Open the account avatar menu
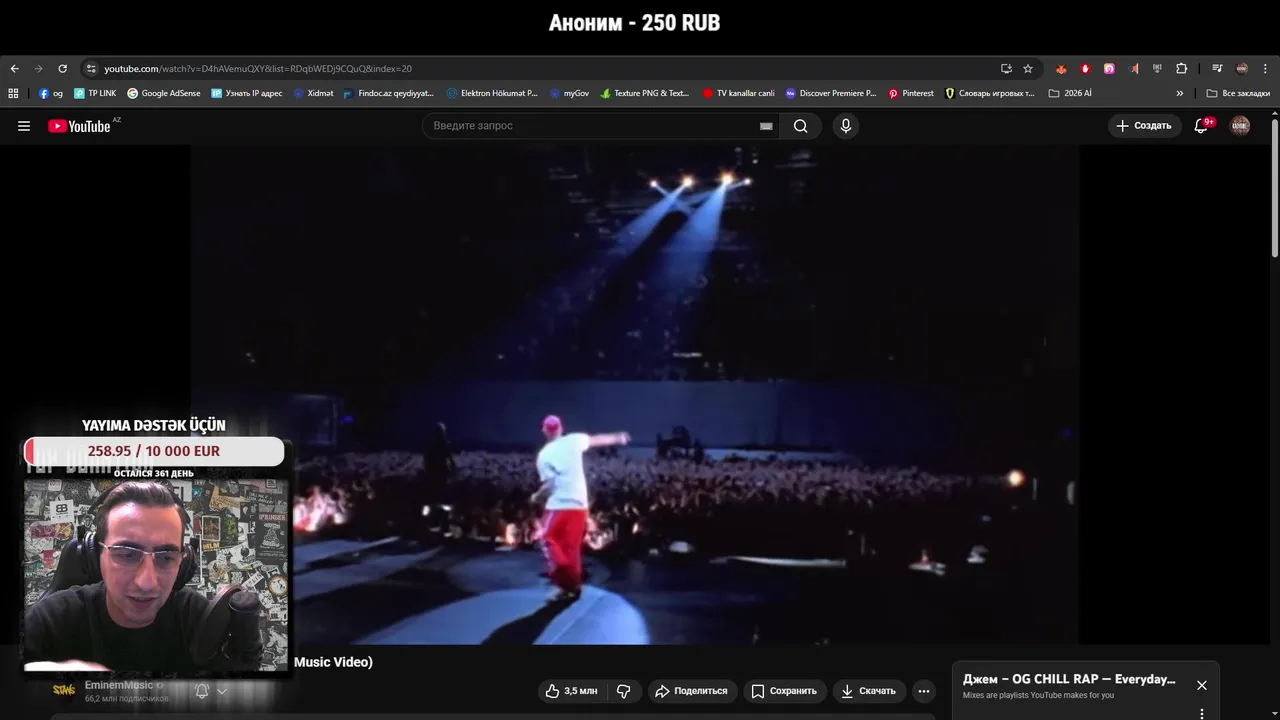Image resolution: width=1280 pixels, height=720 pixels. 1240,126
